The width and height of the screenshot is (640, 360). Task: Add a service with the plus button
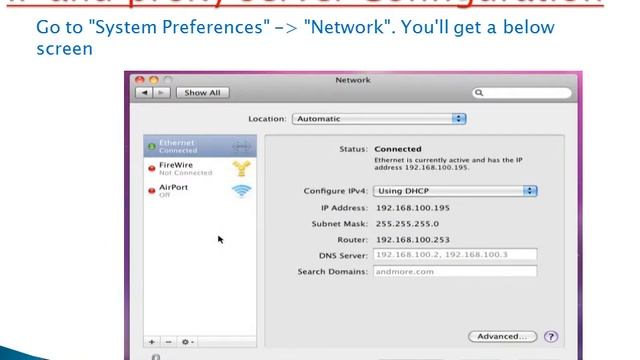pos(152,342)
